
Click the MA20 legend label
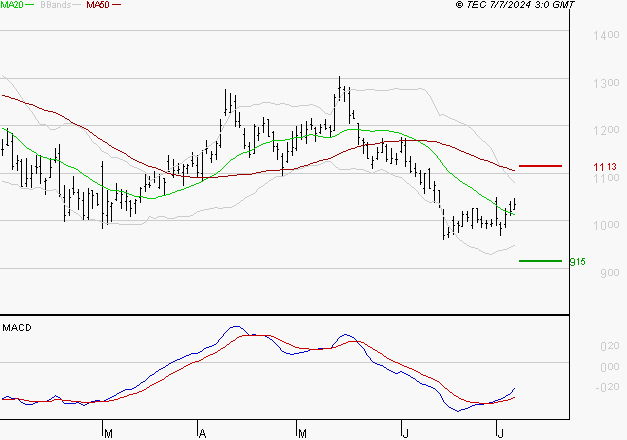click(12, 5)
